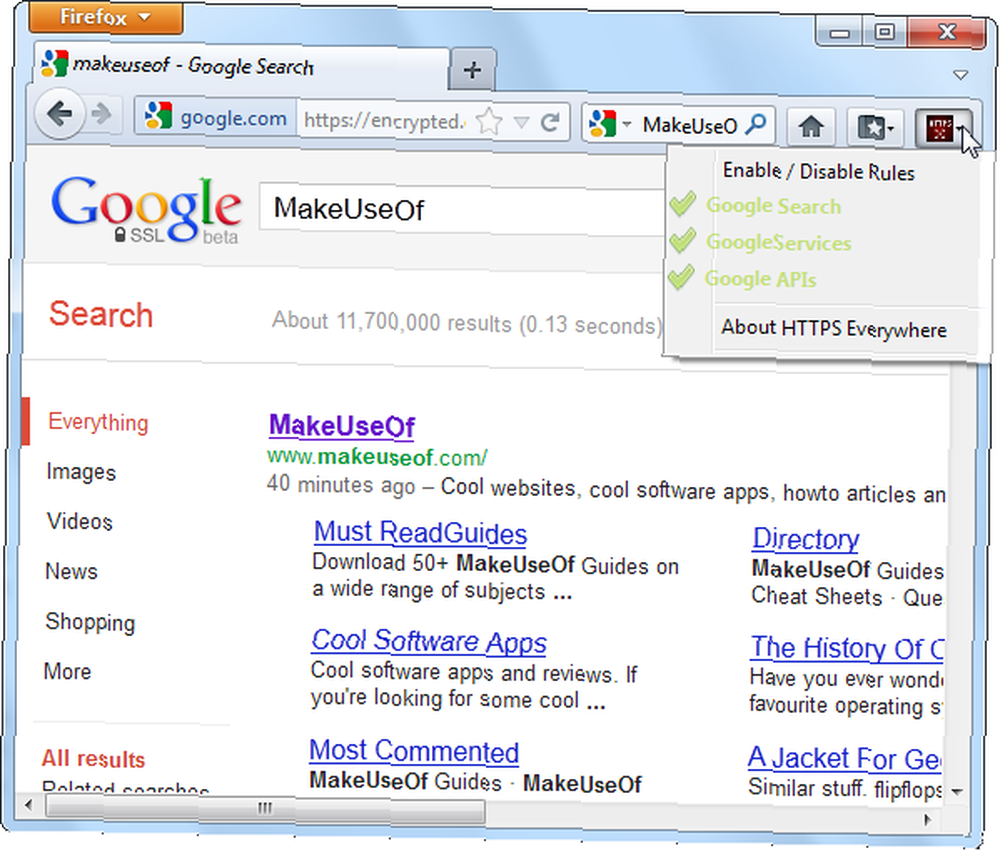Click the HTTPS Everywhere toolbar icon
Image resolution: width=1000 pixels, height=851 pixels.
click(x=938, y=128)
